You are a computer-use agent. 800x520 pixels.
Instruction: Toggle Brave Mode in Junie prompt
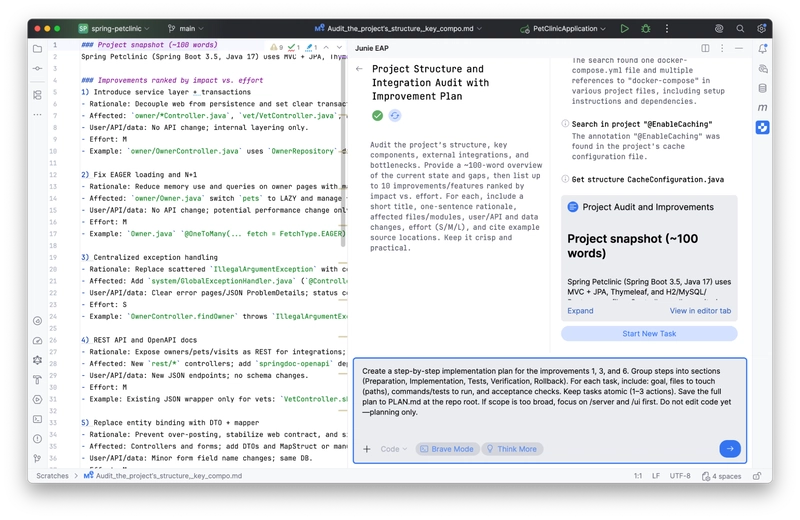[x=446, y=449]
